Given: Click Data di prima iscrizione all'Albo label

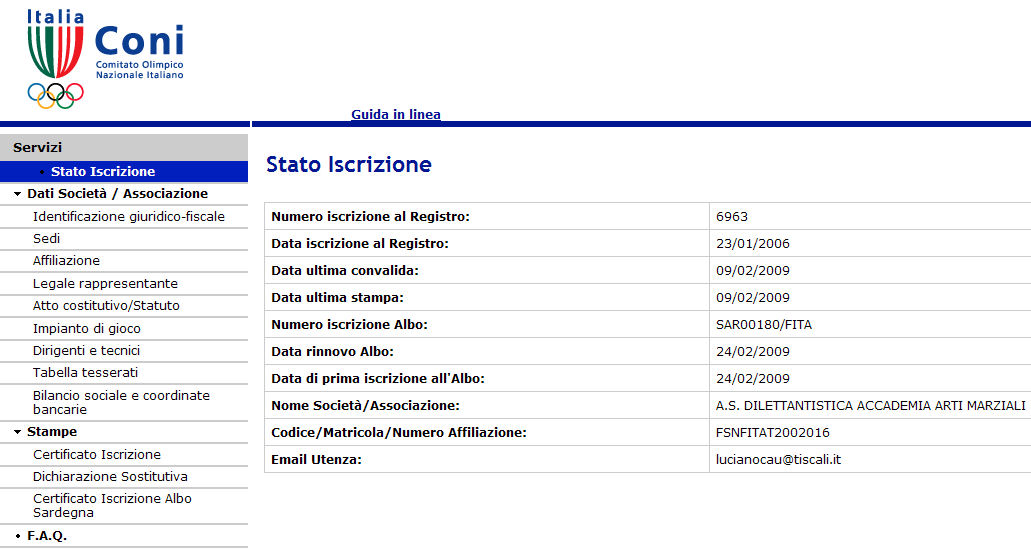Looking at the screenshot, I should 377,379.
